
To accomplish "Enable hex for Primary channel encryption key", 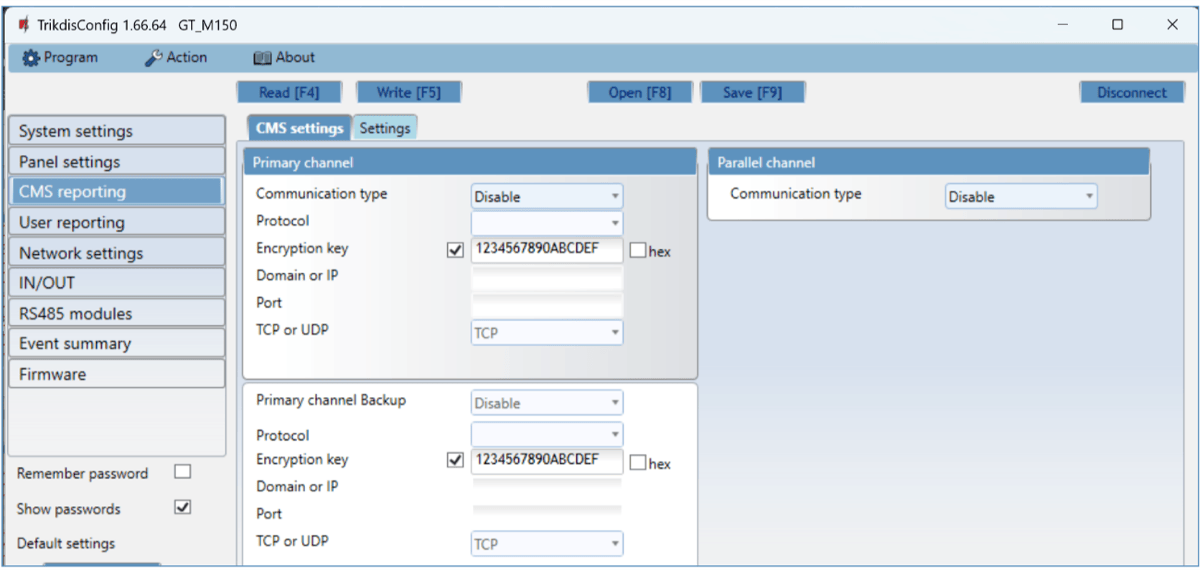I will tap(638, 251).
